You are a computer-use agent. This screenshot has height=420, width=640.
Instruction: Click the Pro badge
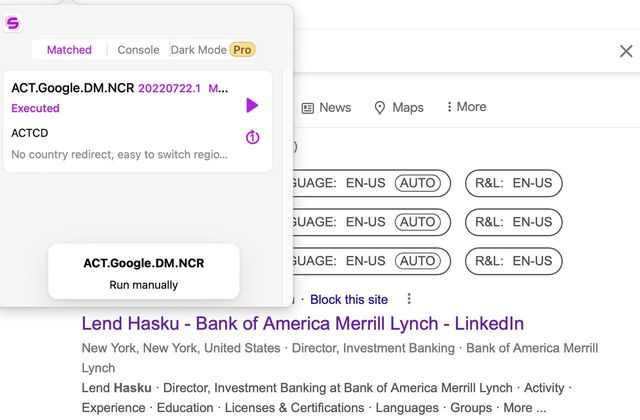pos(242,50)
